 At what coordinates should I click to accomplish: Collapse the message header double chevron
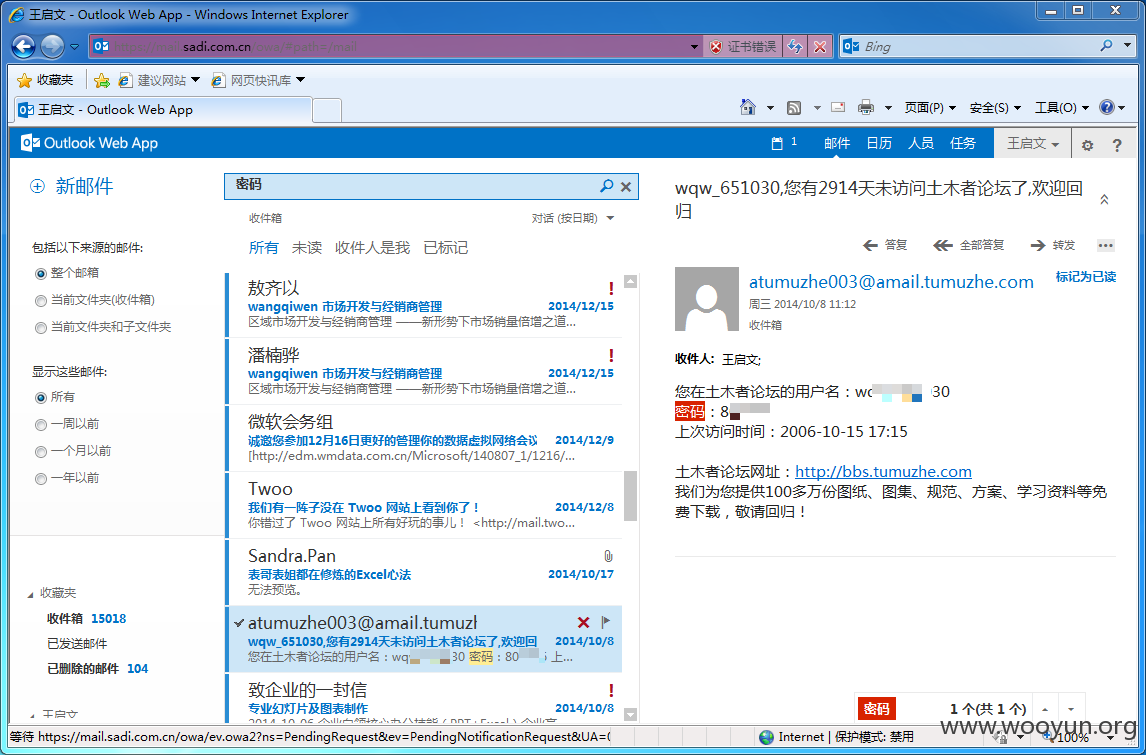click(x=1104, y=199)
